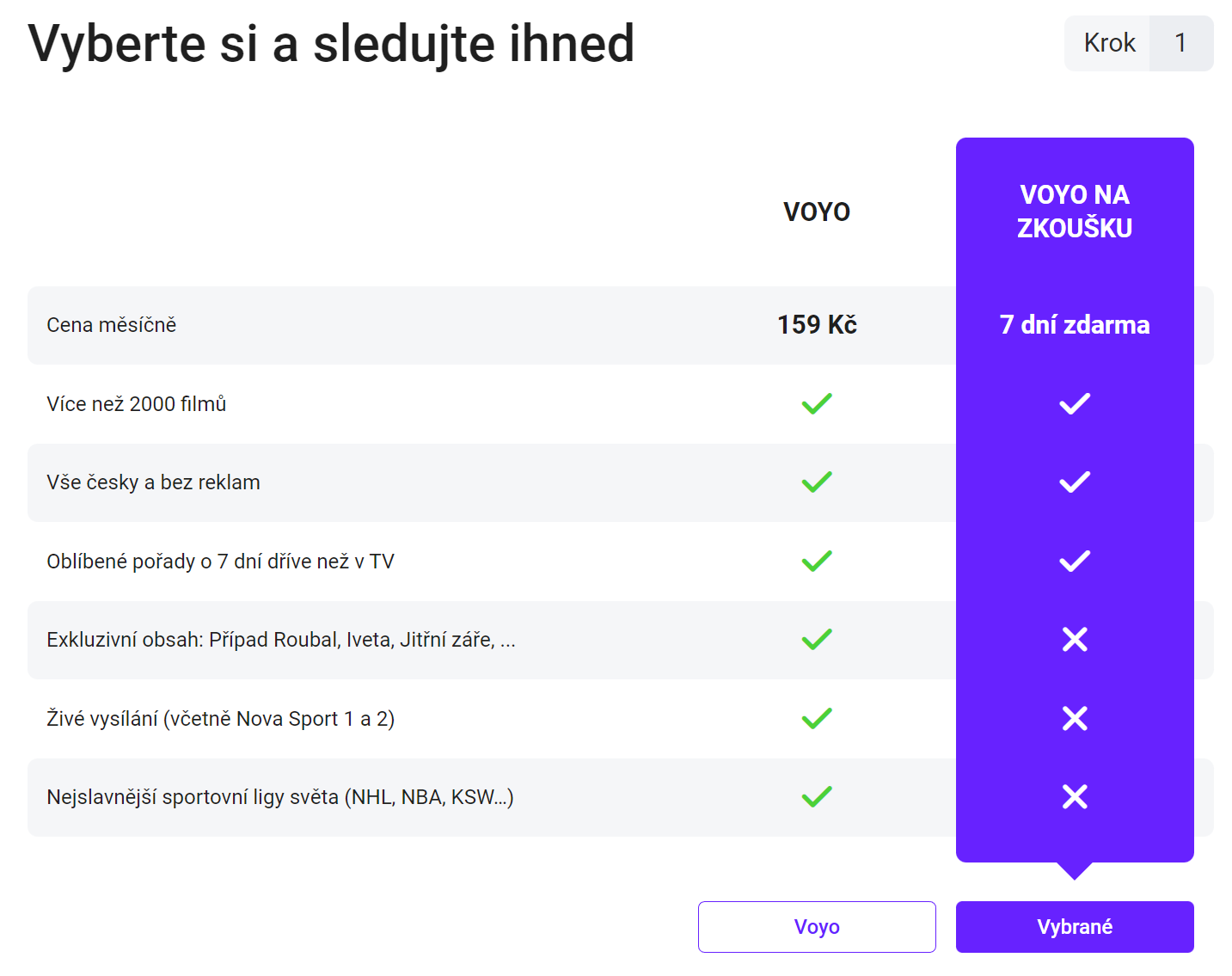This screenshot has width=1232, height=976.
Task: Click green checkmark for Více než 2000 filmů
Action: click(816, 403)
